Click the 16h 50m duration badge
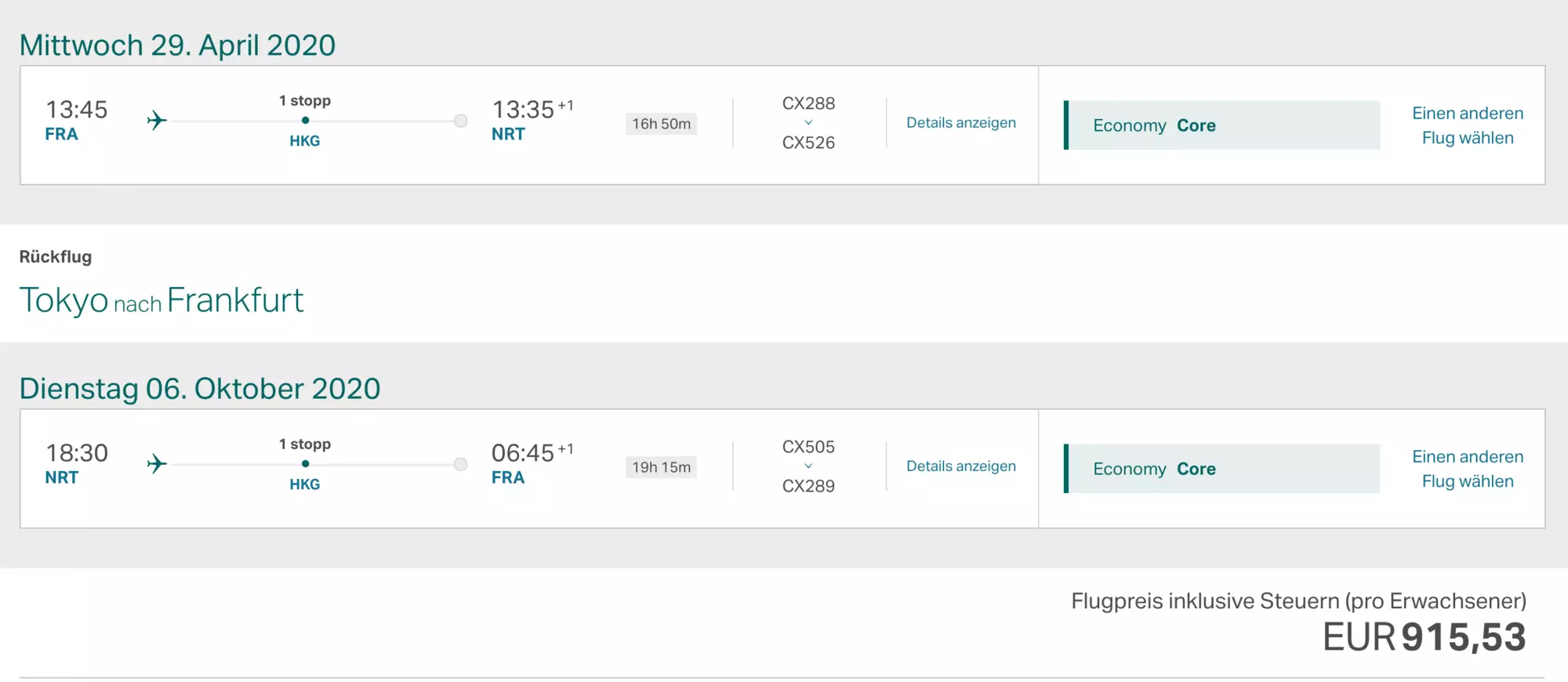Screen dimensions: 1568x682 [661, 124]
